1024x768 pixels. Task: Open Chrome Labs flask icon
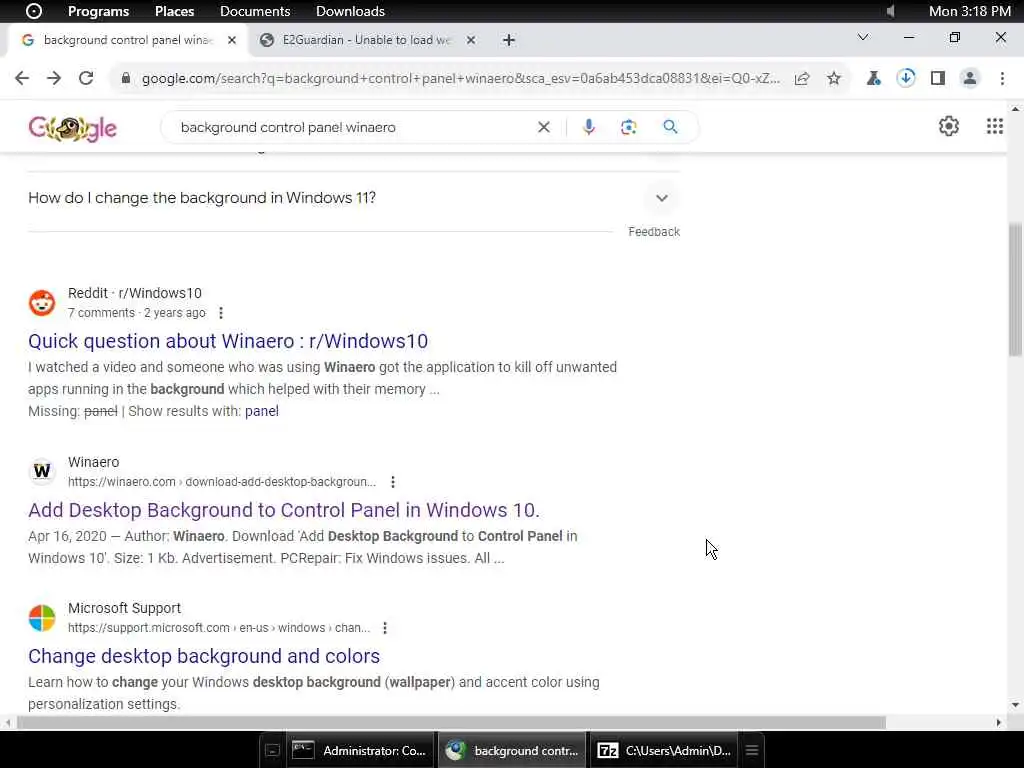tap(873, 78)
